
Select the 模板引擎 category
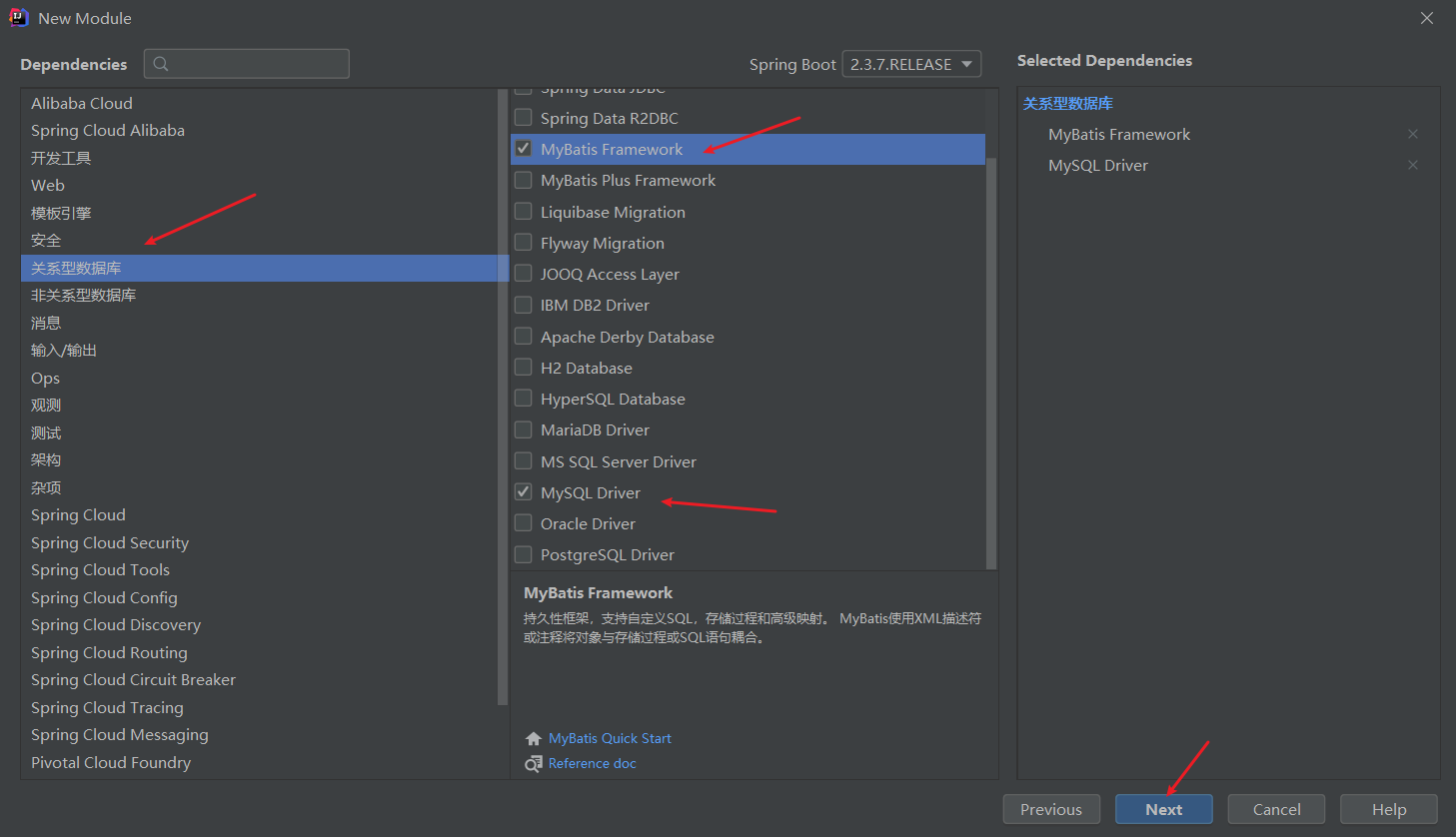click(259, 213)
